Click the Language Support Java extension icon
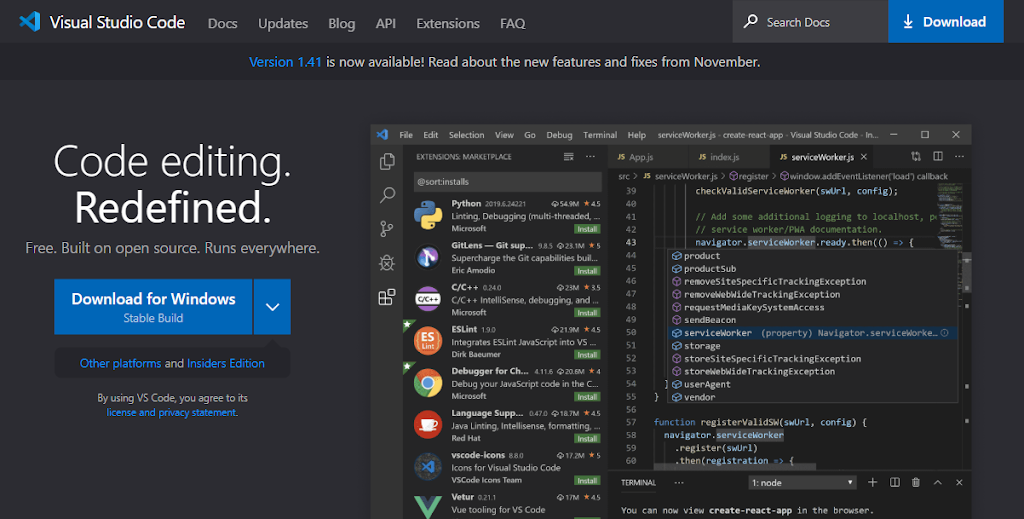The image size is (1024, 519). click(x=428, y=424)
